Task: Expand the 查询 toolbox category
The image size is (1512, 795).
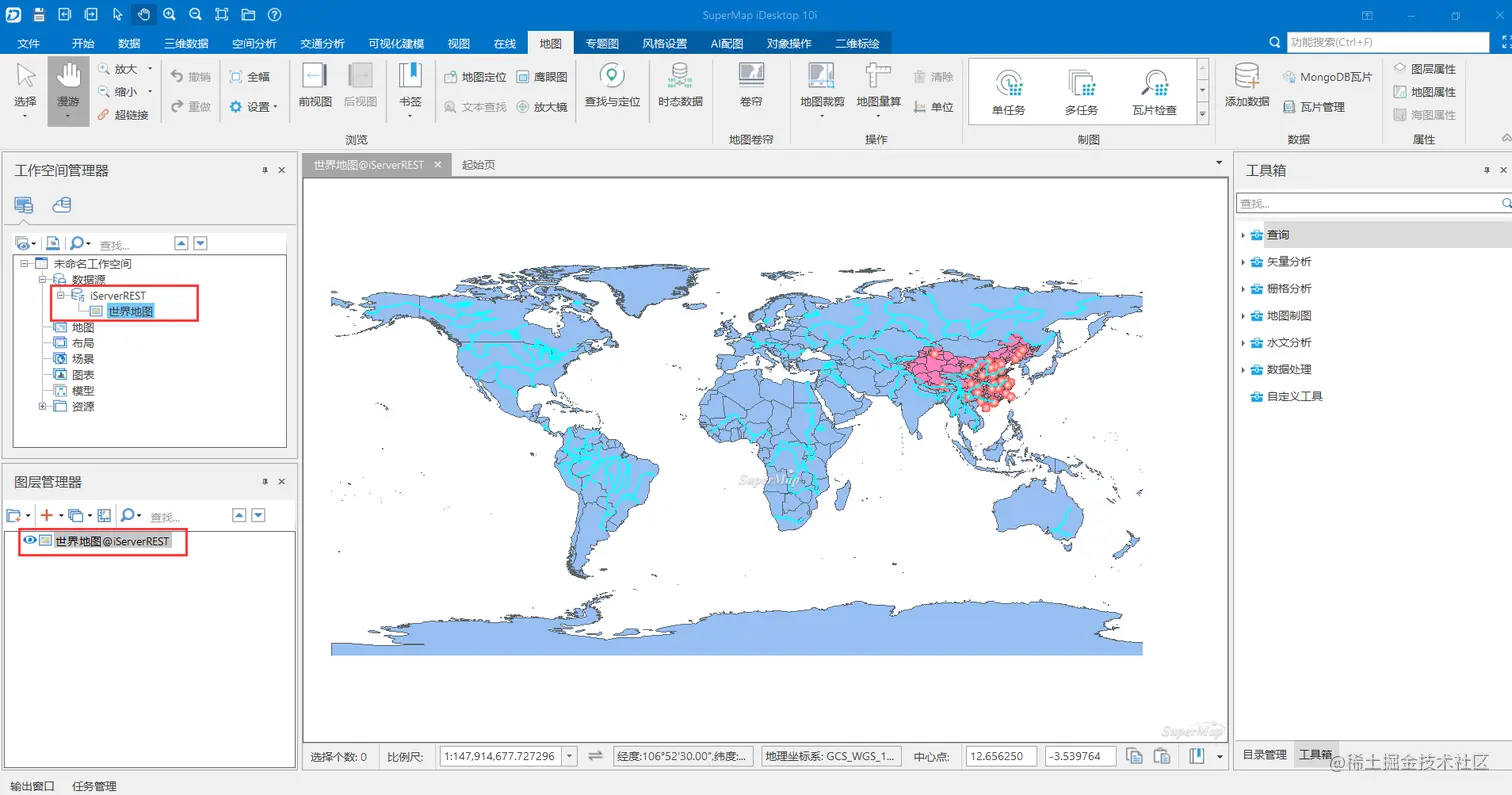Action: [x=1243, y=235]
